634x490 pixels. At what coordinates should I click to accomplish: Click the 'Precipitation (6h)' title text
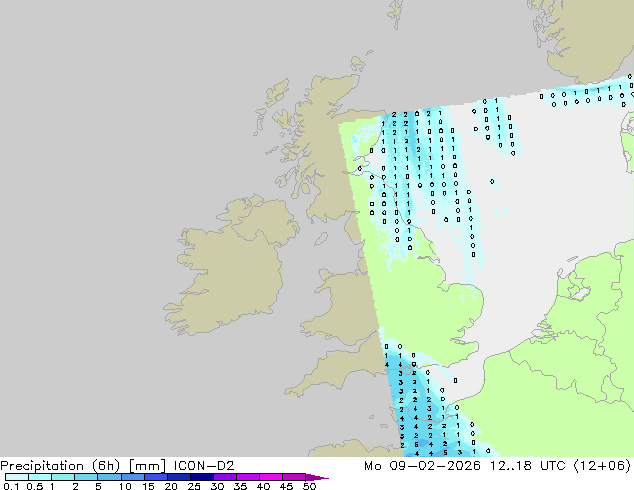click(60, 466)
